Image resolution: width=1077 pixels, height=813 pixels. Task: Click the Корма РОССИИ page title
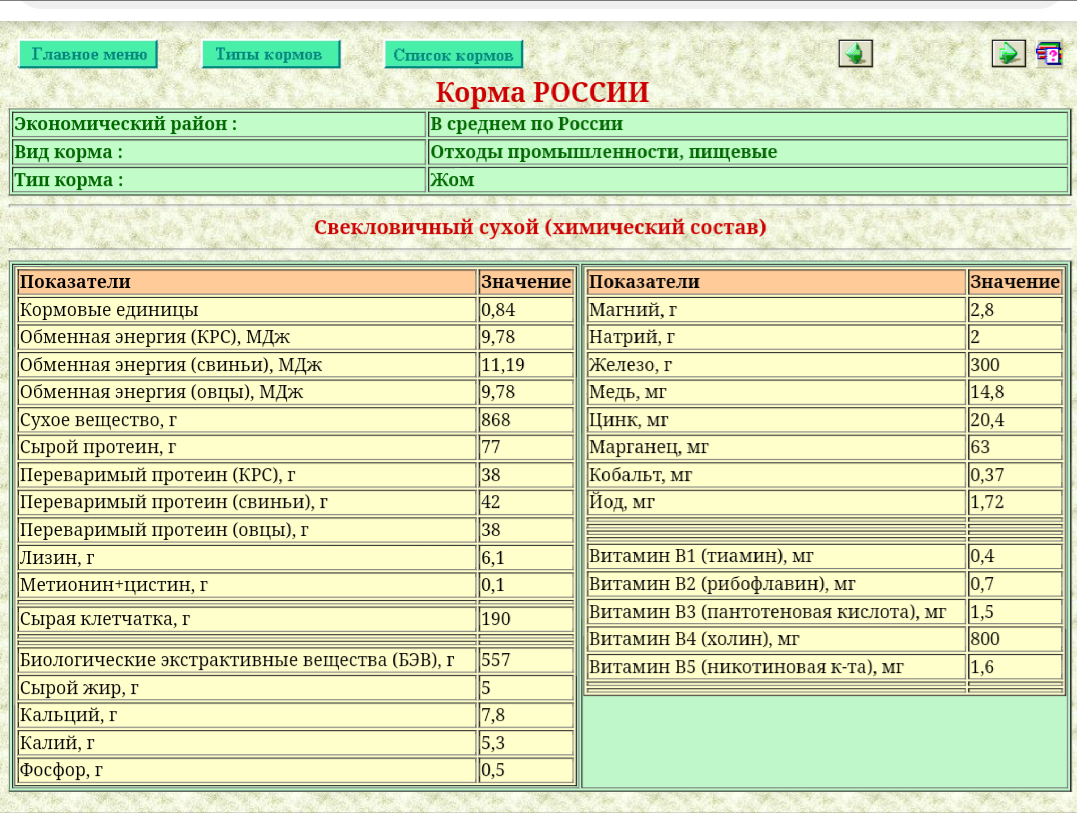pyautogui.click(x=542, y=92)
